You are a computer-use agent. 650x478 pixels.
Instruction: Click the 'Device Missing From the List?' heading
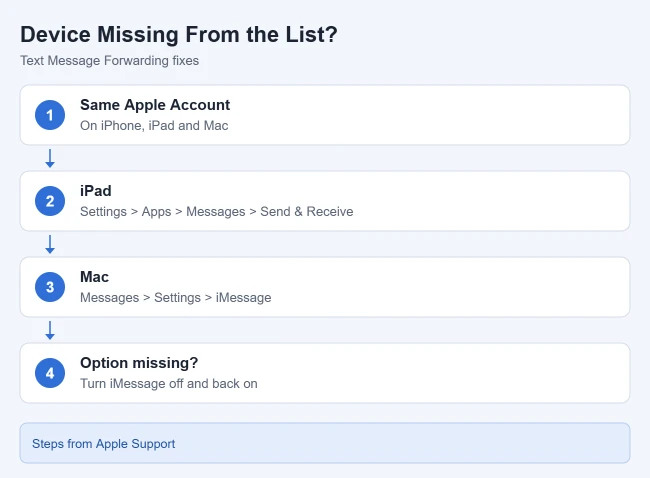[179, 34]
